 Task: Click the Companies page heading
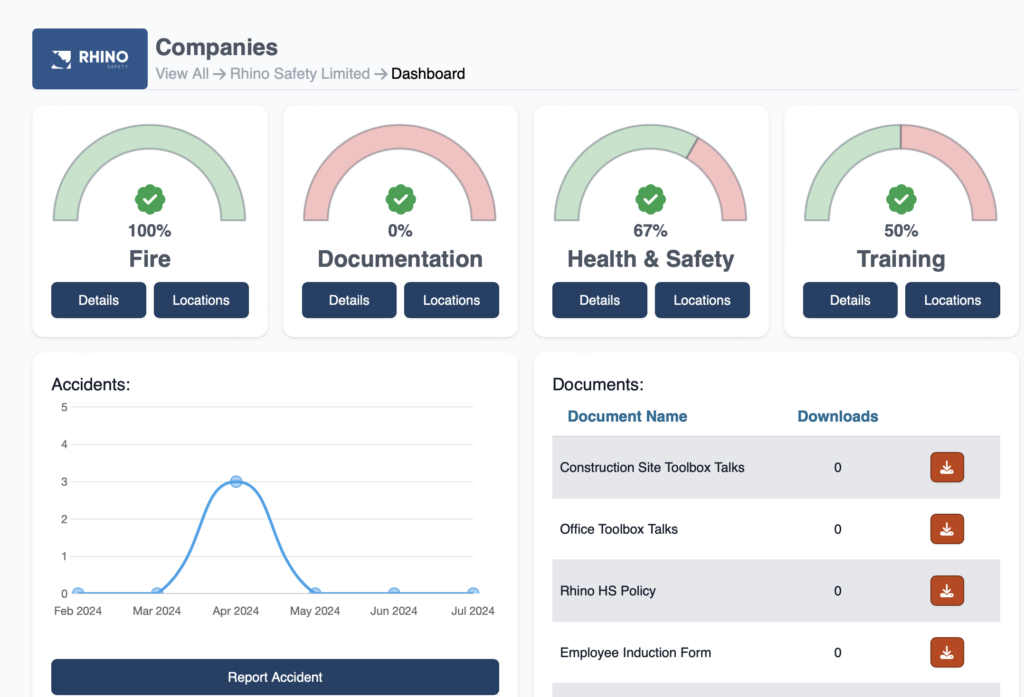216,47
